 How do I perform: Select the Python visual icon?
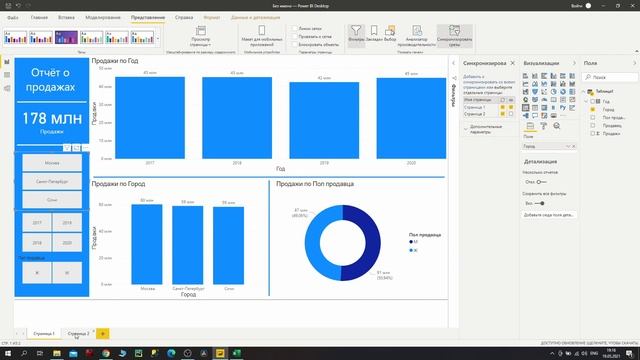click(x=563, y=108)
